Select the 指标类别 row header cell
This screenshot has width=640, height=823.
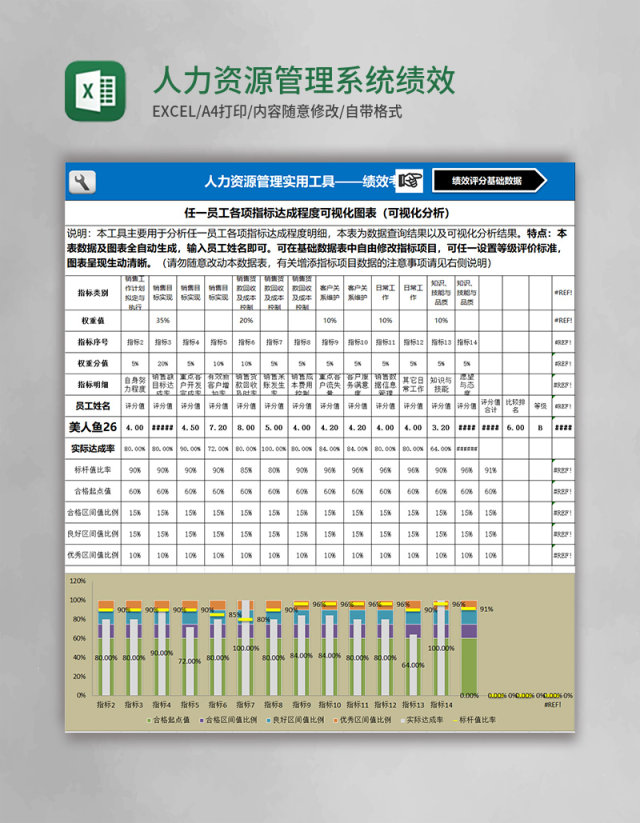[93, 293]
